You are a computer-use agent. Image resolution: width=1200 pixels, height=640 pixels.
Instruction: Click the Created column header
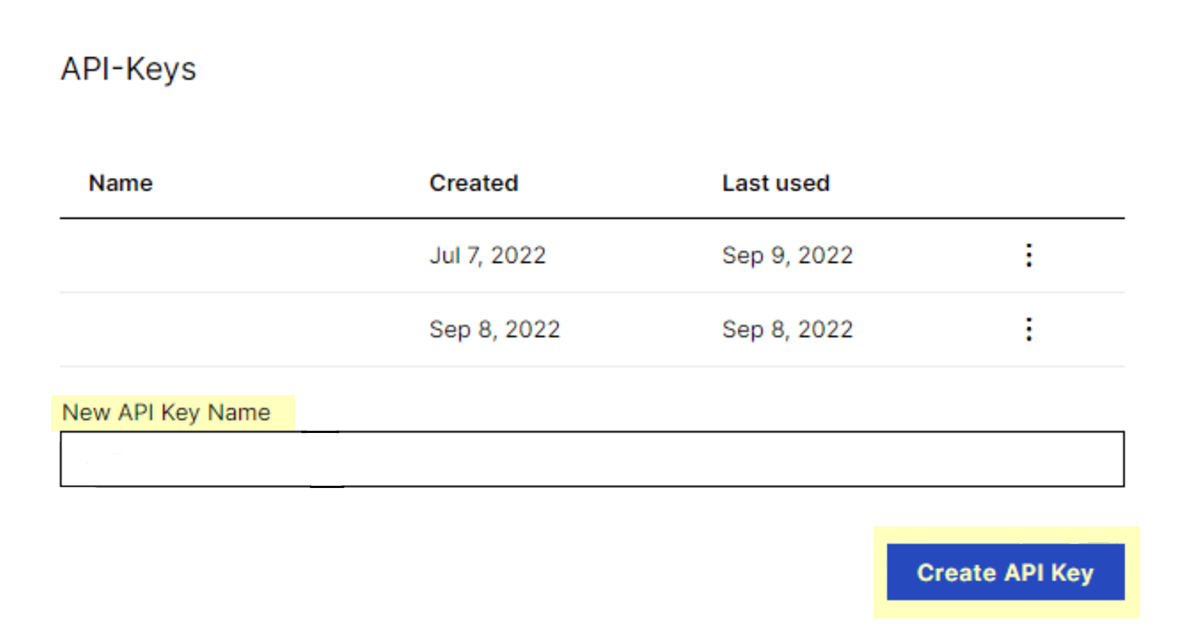tap(473, 183)
